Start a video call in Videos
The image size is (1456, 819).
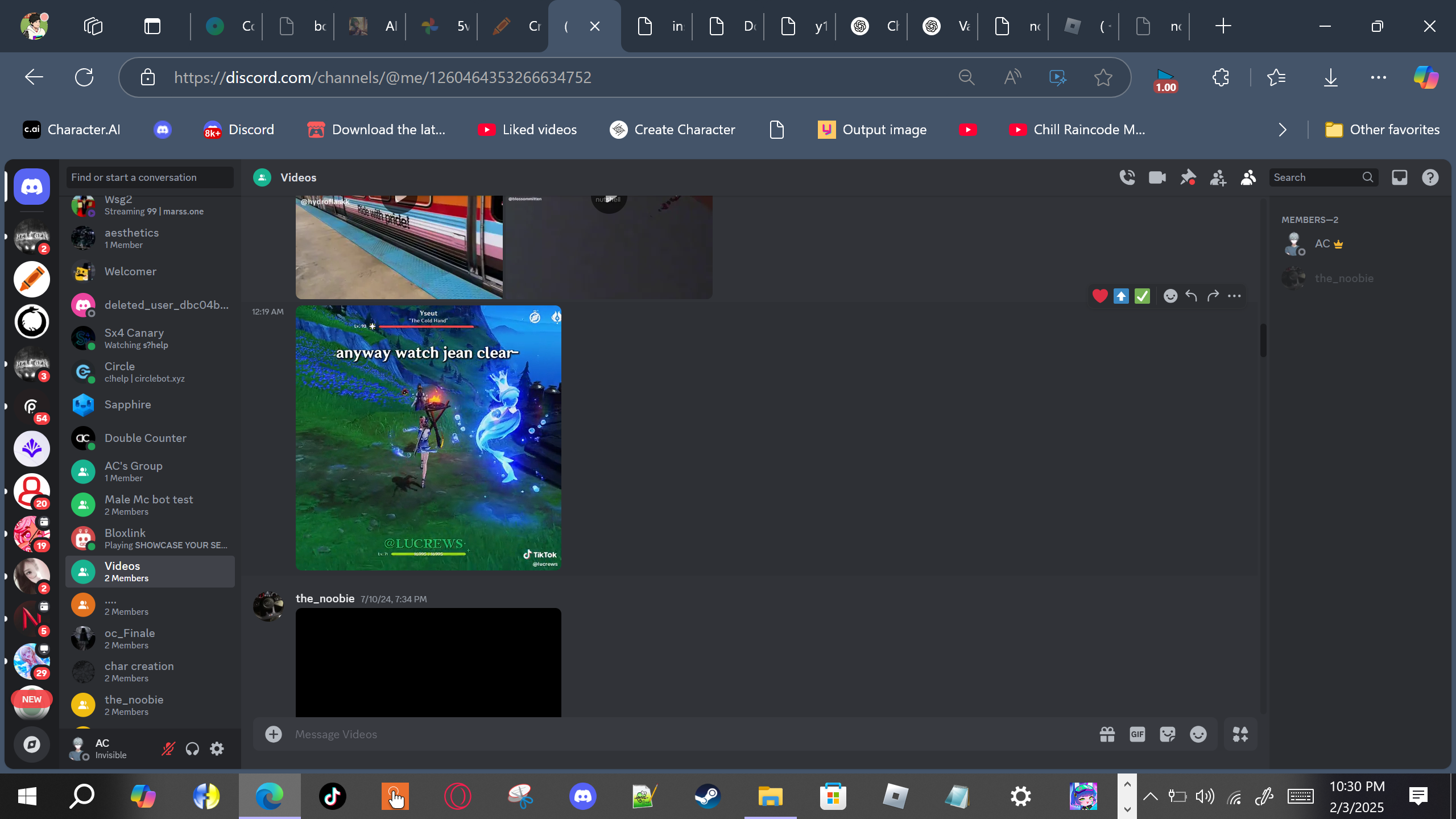[1157, 177]
